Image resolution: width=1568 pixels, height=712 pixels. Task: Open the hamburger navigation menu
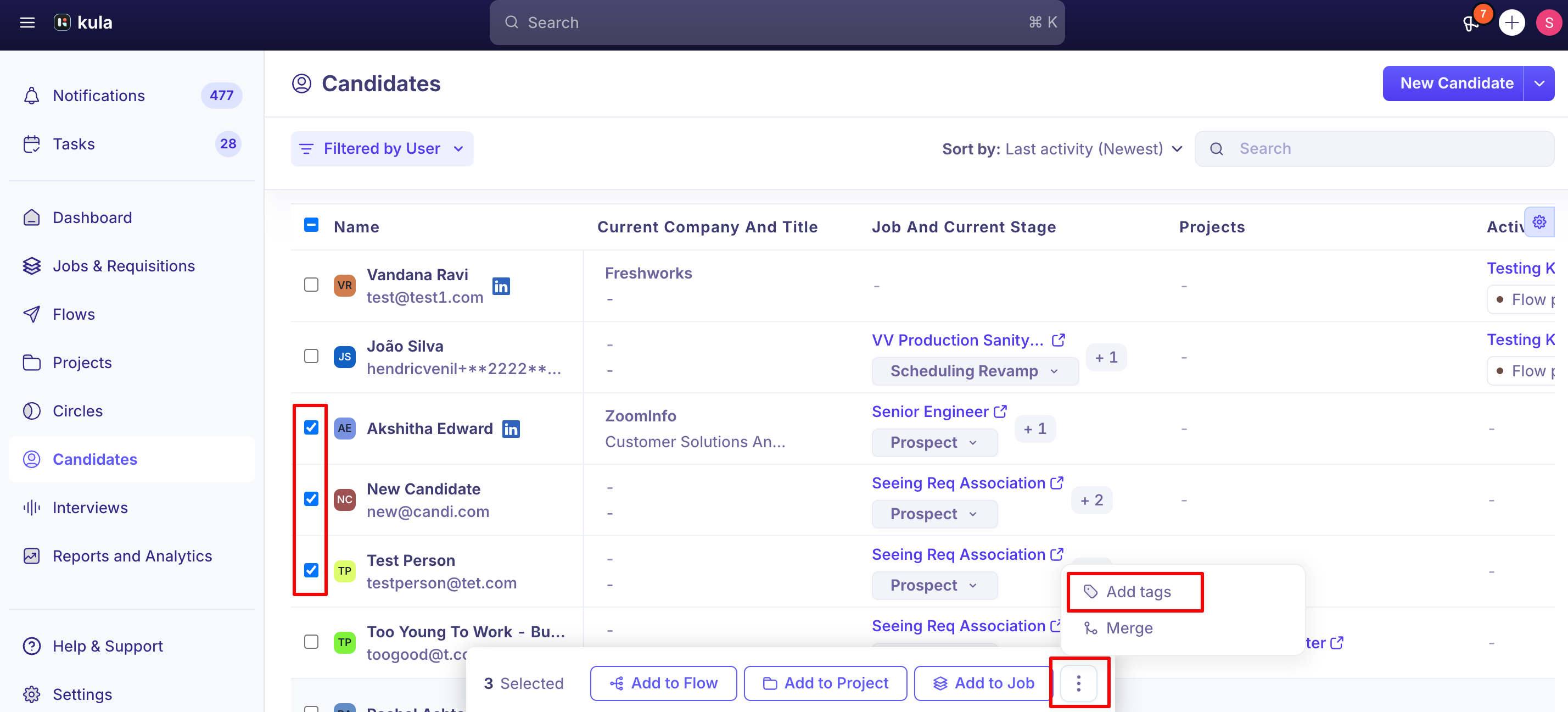point(27,23)
